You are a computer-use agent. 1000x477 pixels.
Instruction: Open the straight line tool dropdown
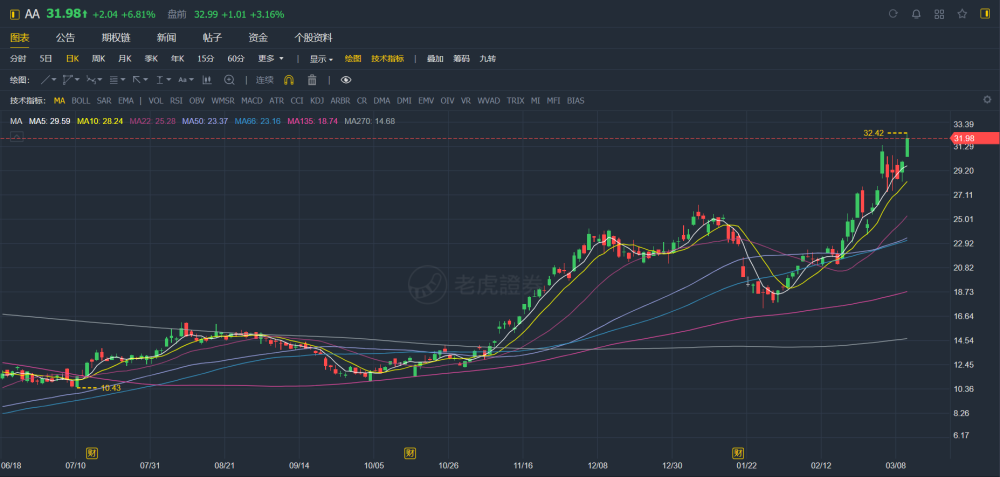(x=48, y=80)
